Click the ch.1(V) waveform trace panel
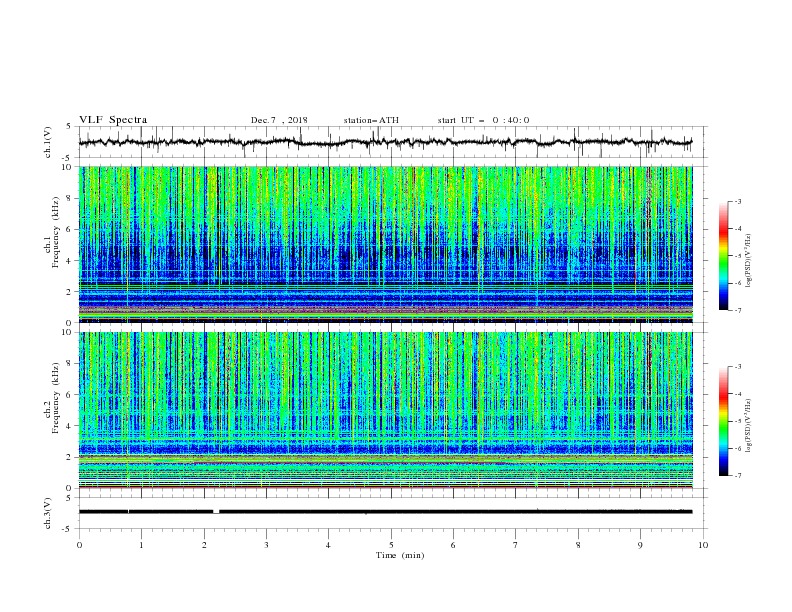Image resolution: width=792 pixels, height=612 pixels. tap(392, 142)
